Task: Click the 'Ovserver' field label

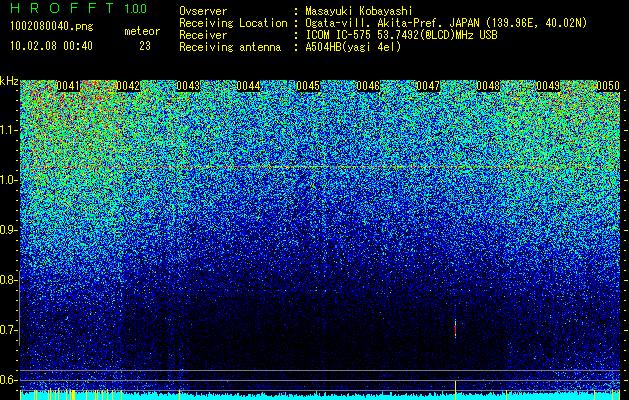Action: pyautogui.click(x=203, y=11)
